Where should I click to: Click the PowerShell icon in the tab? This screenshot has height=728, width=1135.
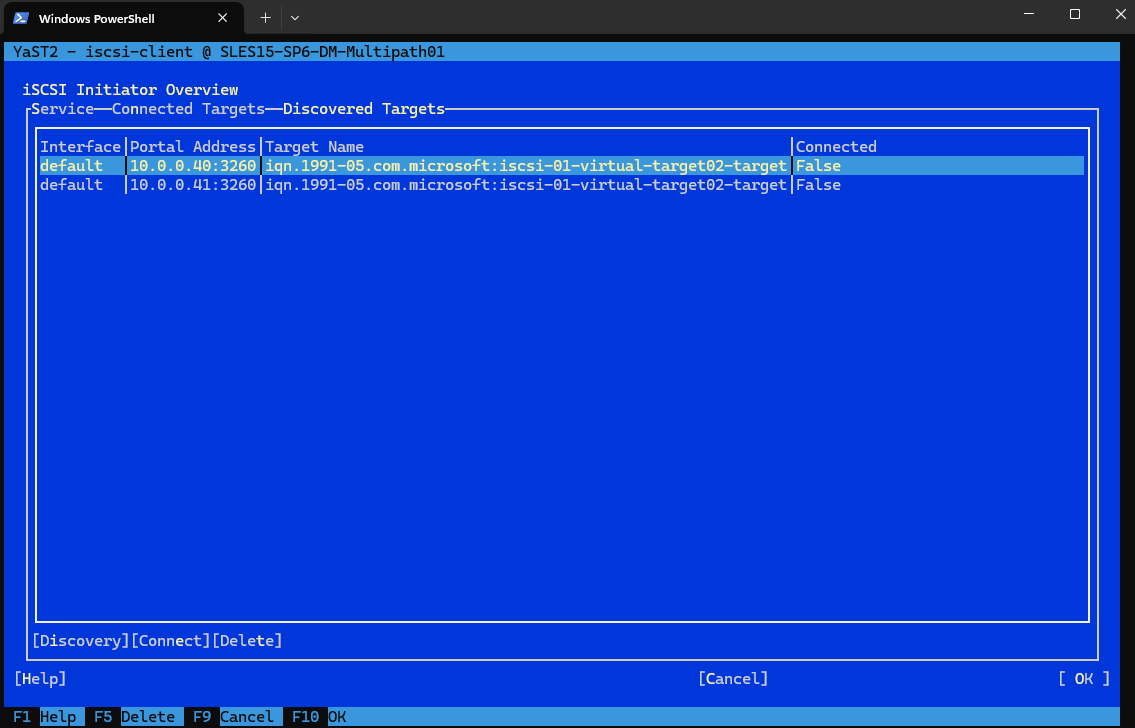coord(21,18)
